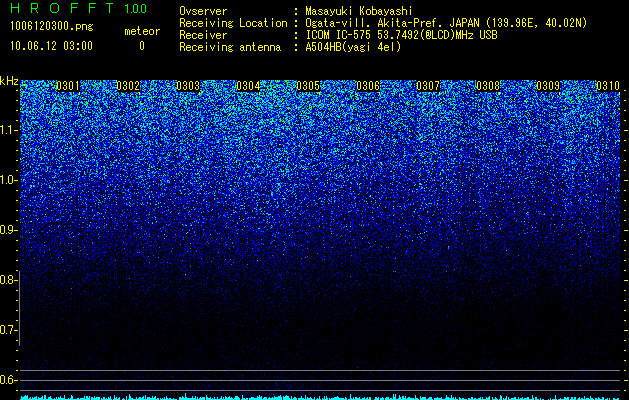
Task: Click the HROFFT 1.0.0 title text
Action: point(78,8)
